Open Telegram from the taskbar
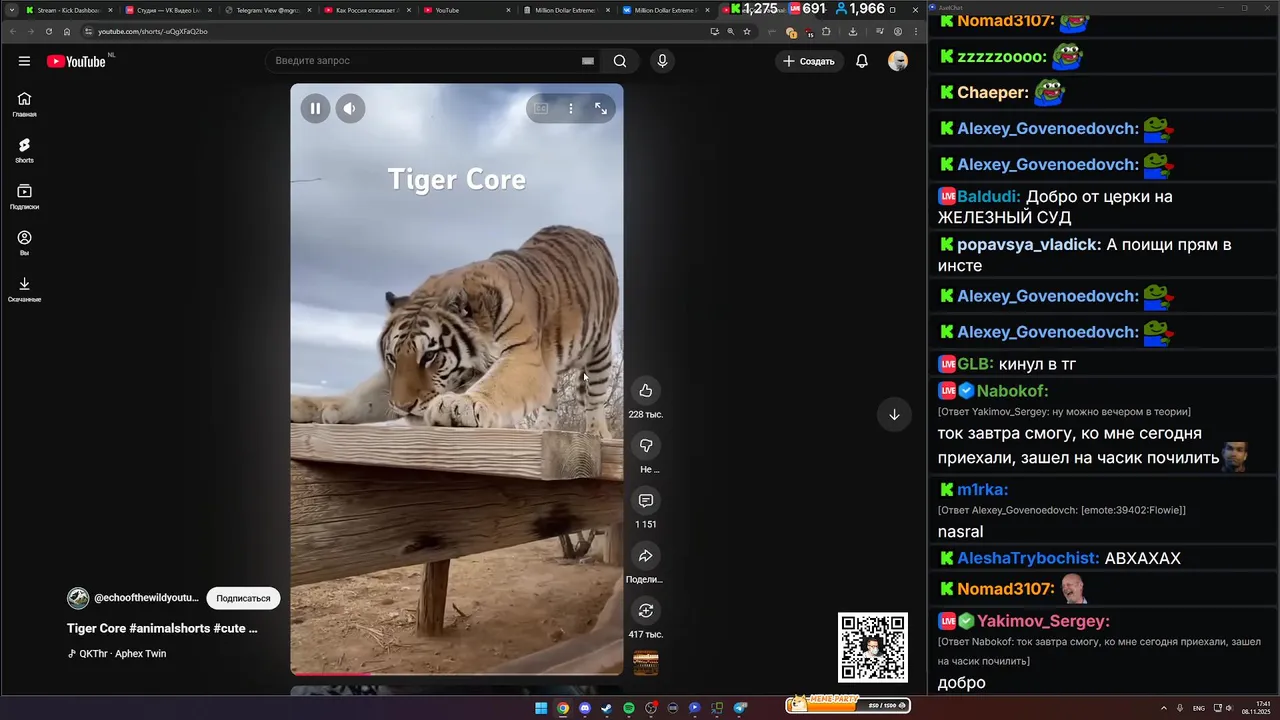Screen dimensions: 1280x720 coord(740,708)
